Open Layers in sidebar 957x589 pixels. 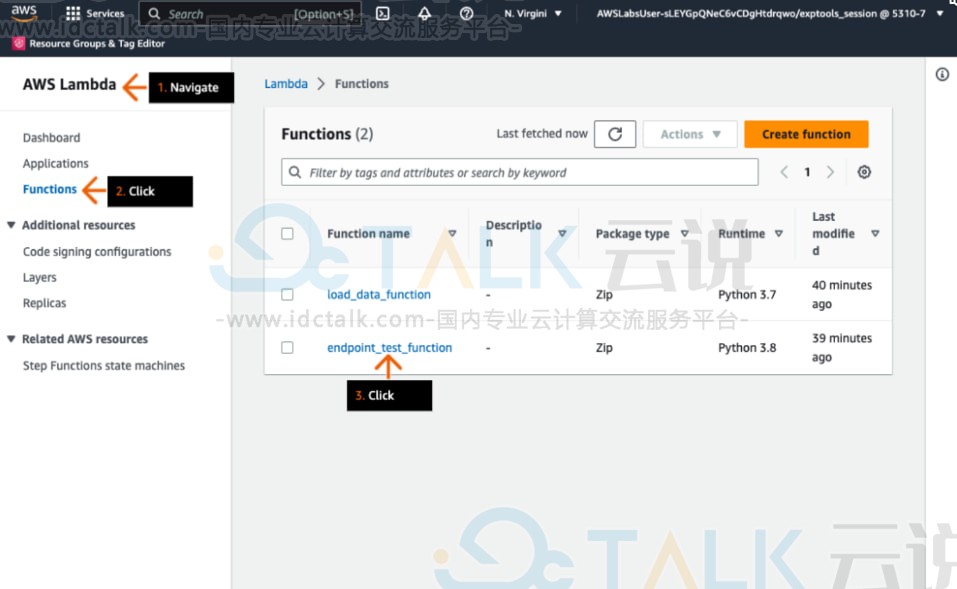[40, 278]
